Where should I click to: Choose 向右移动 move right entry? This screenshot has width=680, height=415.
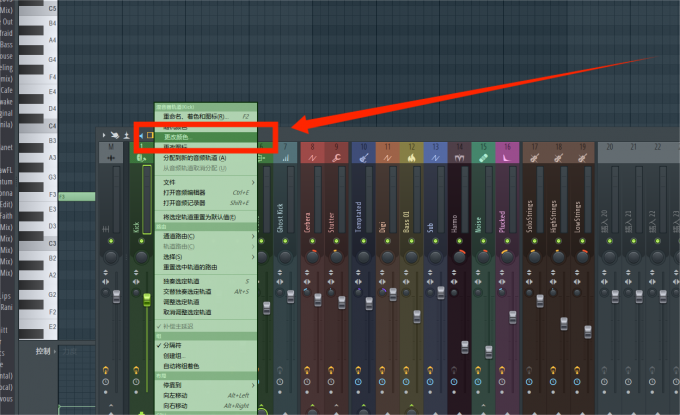pyautogui.click(x=206, y=406)
